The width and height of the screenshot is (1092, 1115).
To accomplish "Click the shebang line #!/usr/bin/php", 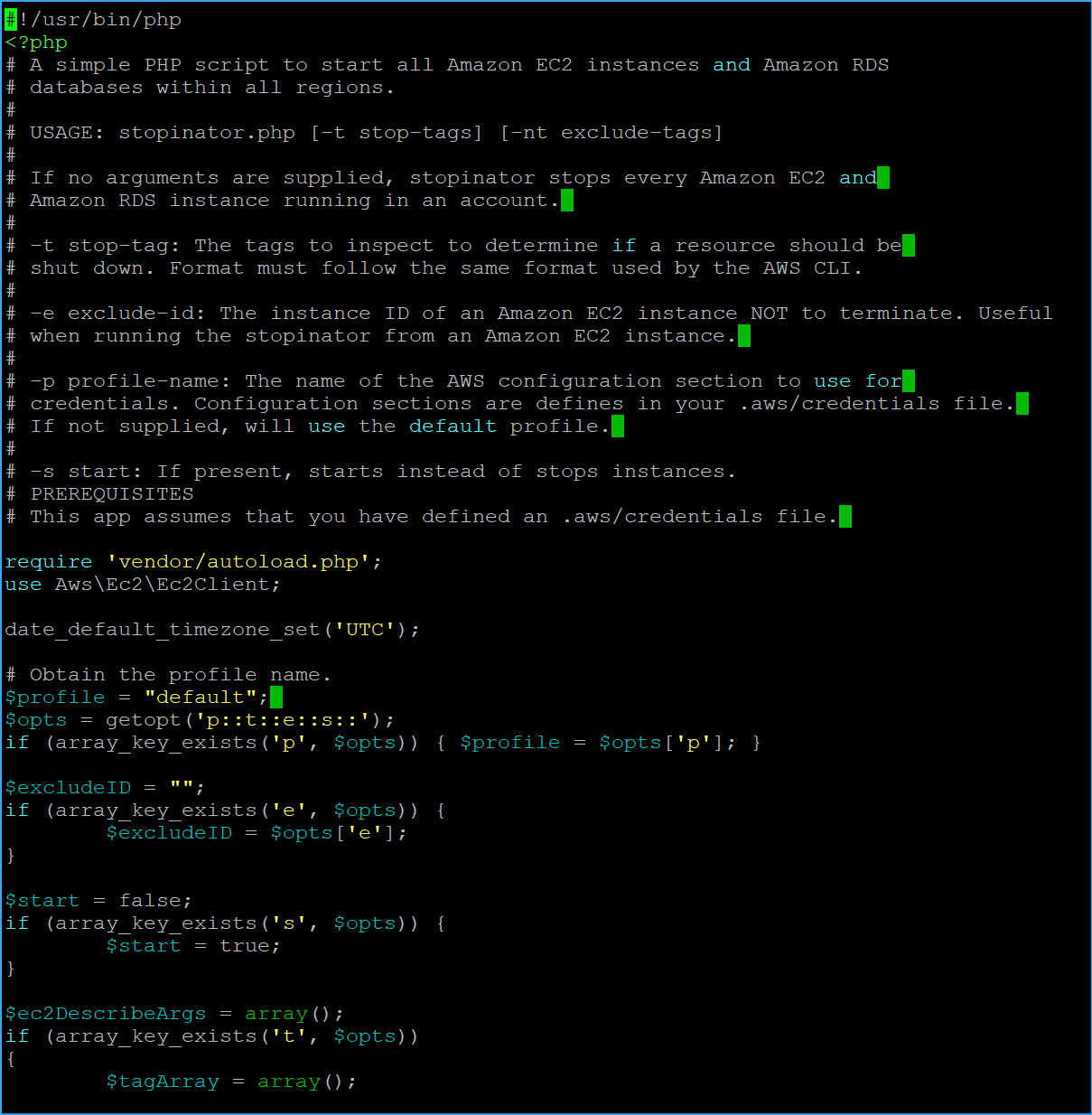I will click(x=90, y=19).
